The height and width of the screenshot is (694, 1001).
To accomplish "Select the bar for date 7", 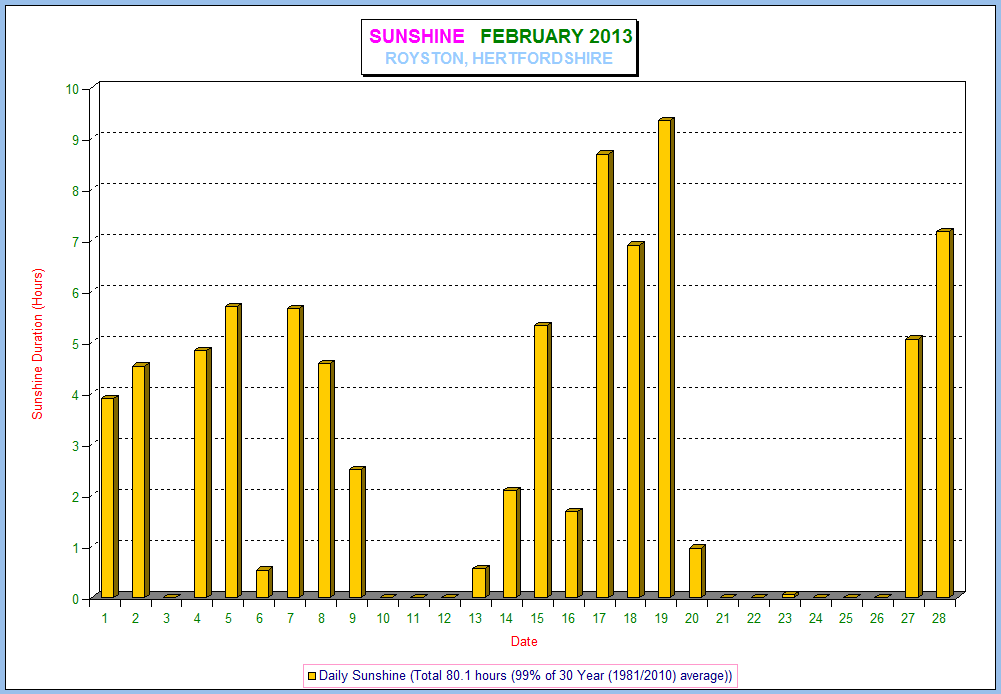I will tap(295, 452).
